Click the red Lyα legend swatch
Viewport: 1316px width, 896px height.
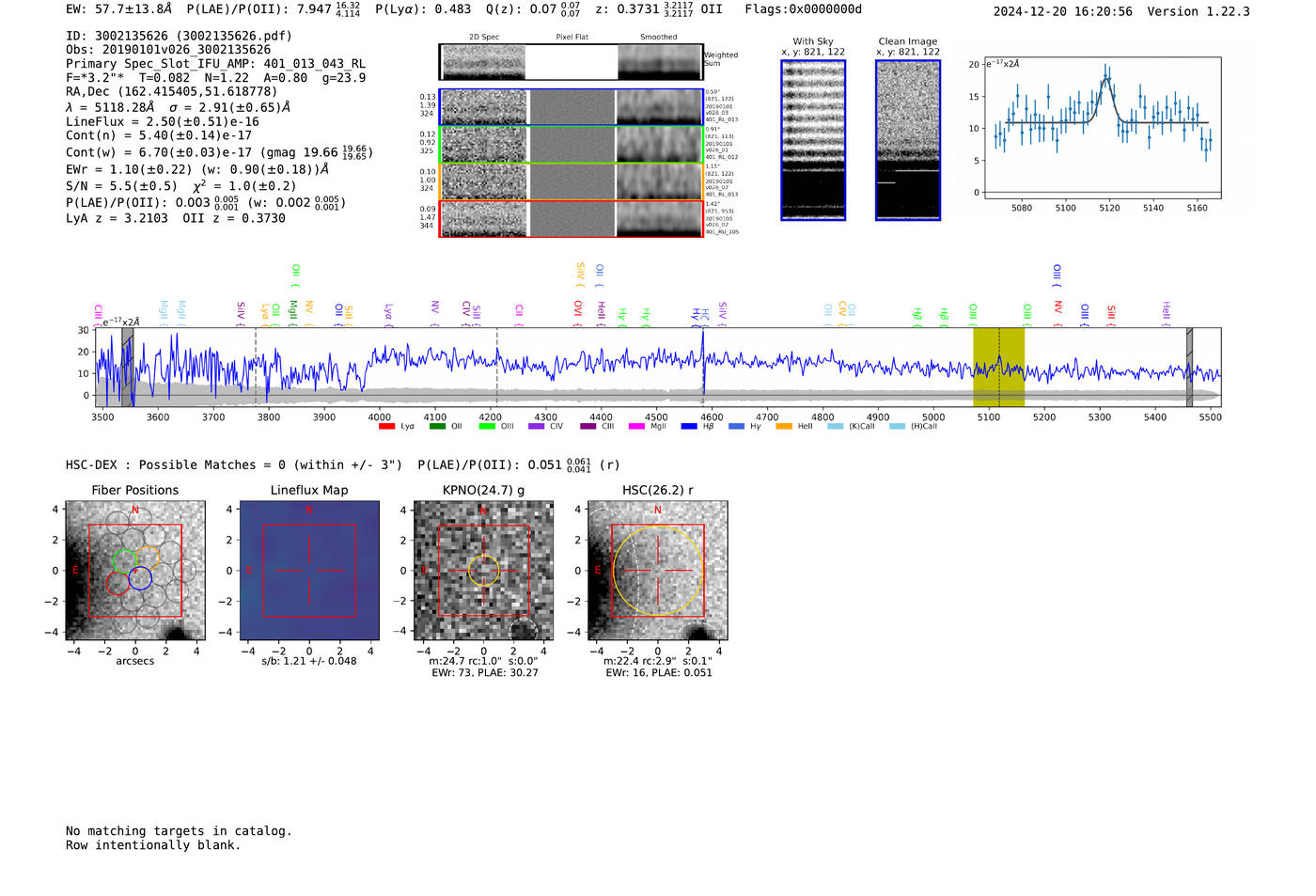coord(386,427)
